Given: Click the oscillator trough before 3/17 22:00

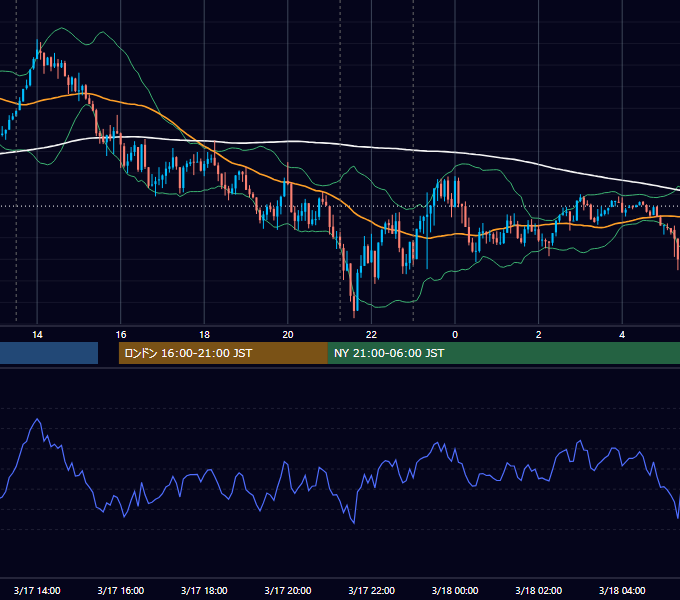Looking at the screenshot, I should [354, 523].
